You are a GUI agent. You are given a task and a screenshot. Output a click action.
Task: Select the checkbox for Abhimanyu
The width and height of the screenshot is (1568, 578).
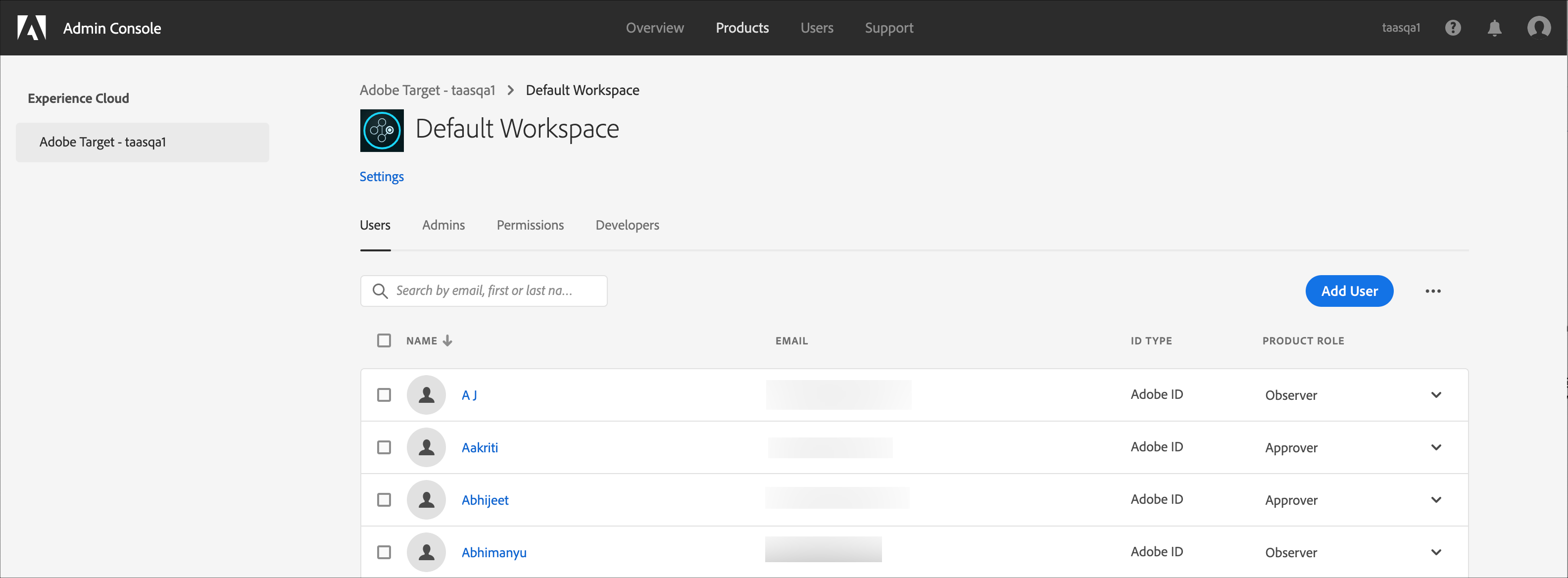click(384, 552)
